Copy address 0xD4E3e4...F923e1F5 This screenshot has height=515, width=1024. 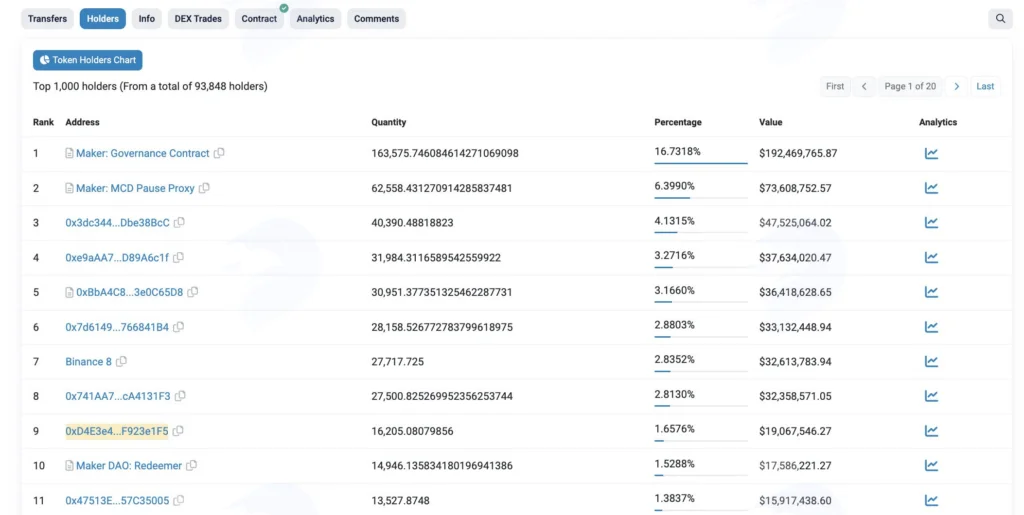(178, 431)
